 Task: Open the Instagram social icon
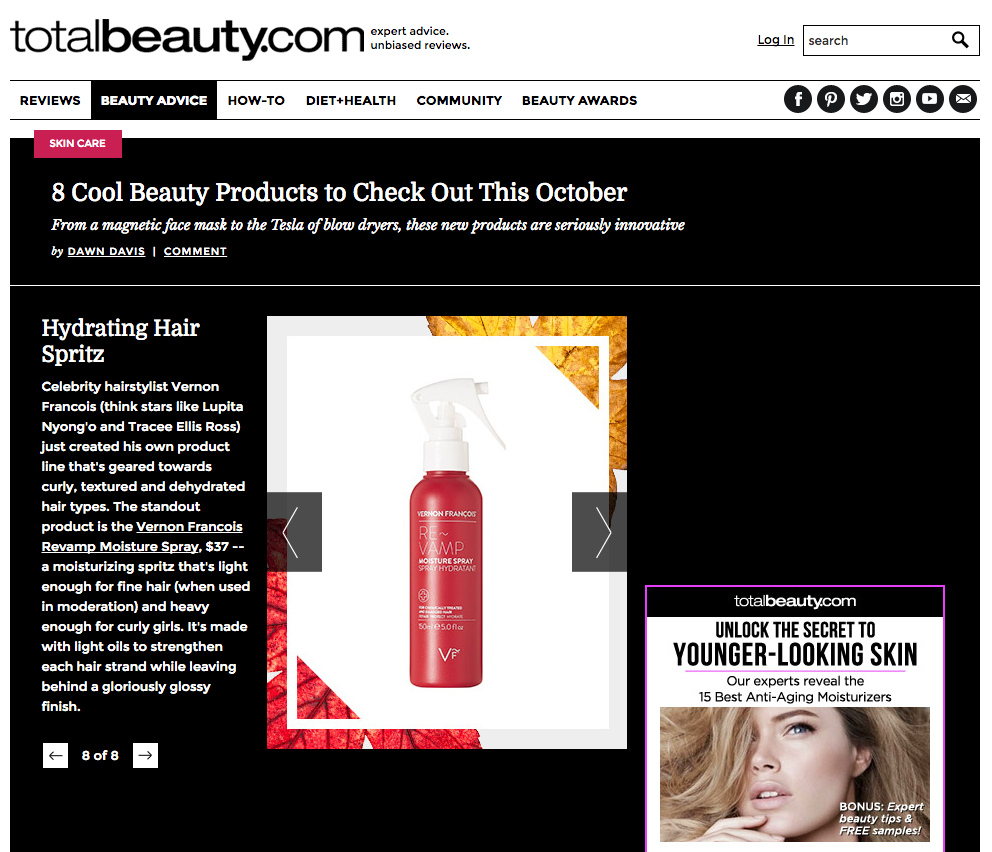pos(896,99)
